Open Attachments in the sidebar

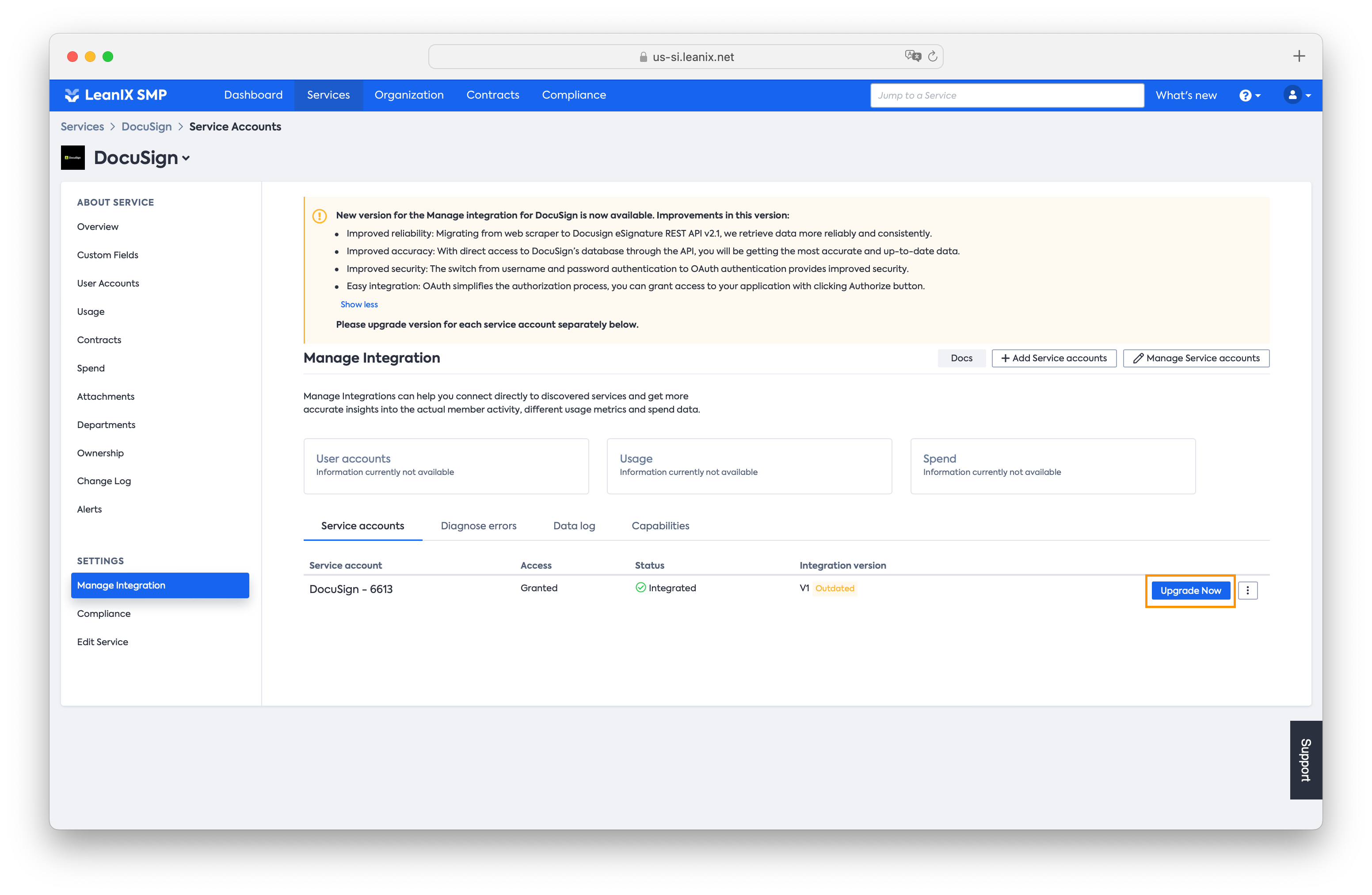click(x=106, y=397)
